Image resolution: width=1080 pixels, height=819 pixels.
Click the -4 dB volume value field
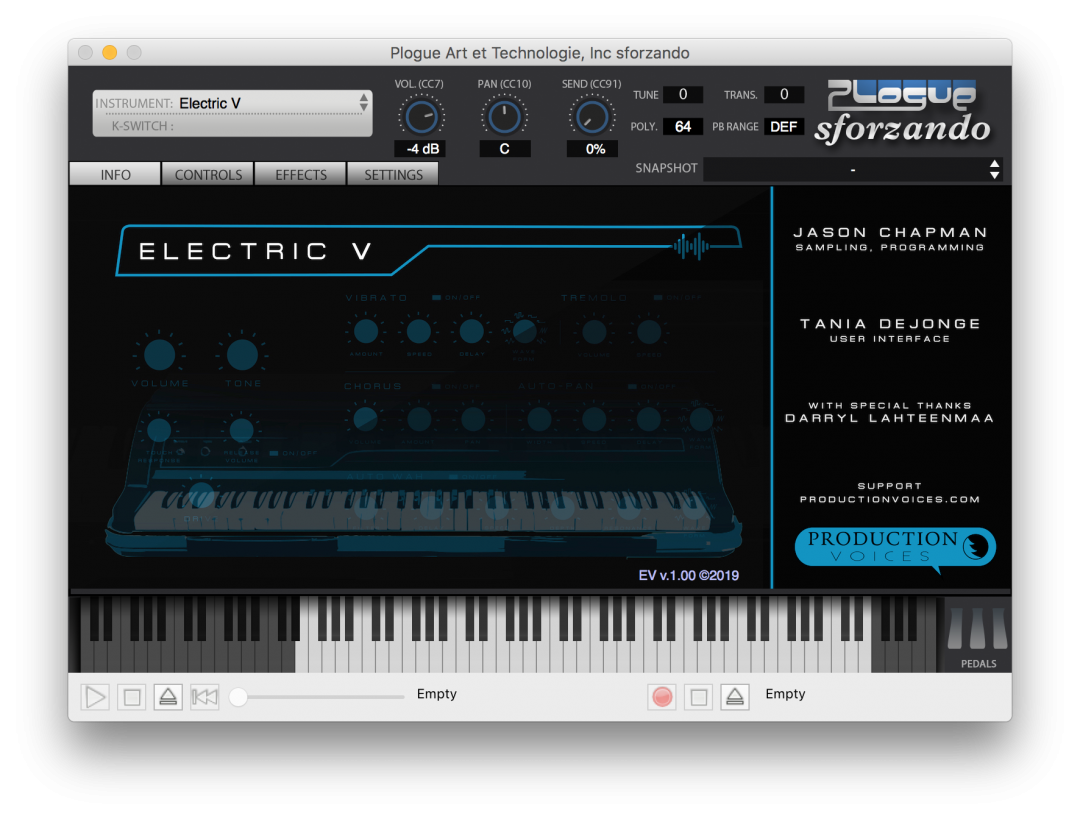point(421,149)
